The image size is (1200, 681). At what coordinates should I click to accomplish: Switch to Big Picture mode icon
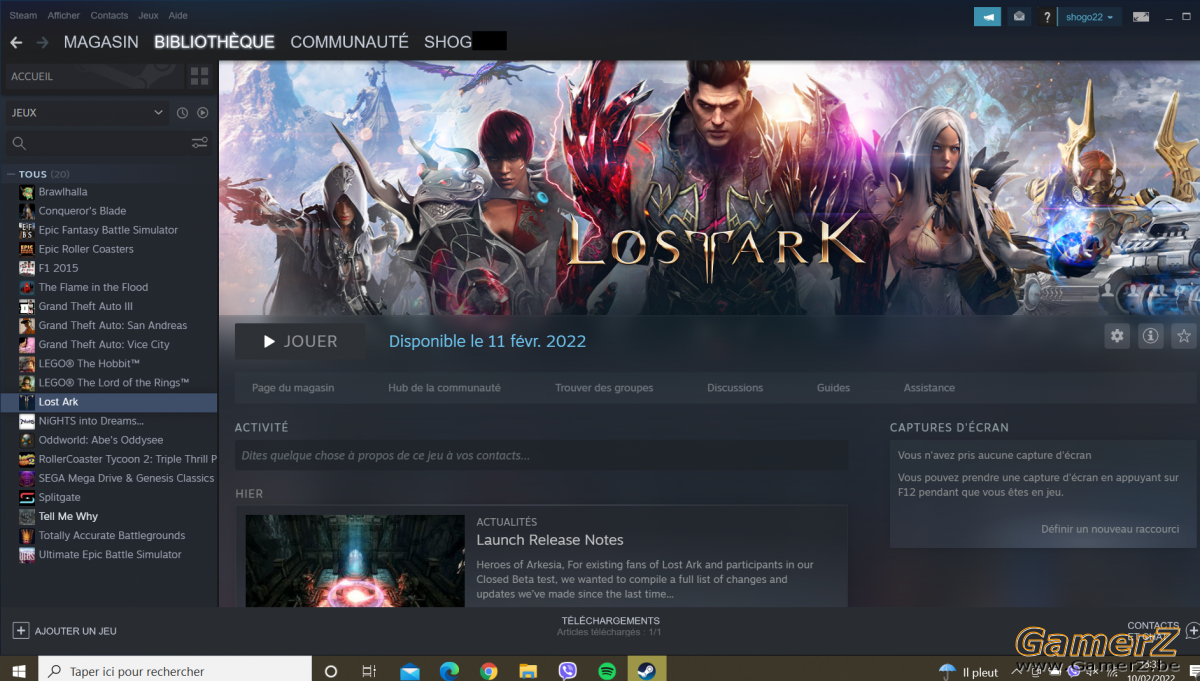[1140, 17]
